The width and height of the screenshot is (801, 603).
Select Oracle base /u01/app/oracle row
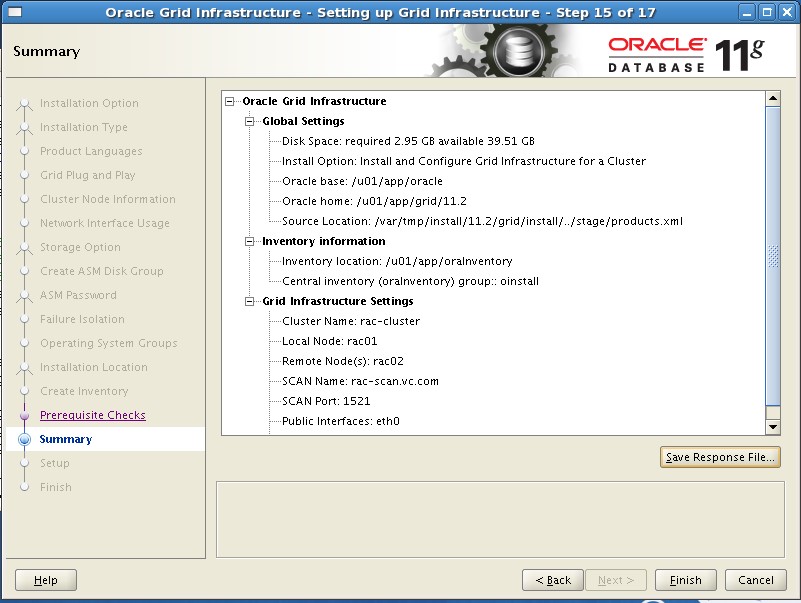point(362,181)
